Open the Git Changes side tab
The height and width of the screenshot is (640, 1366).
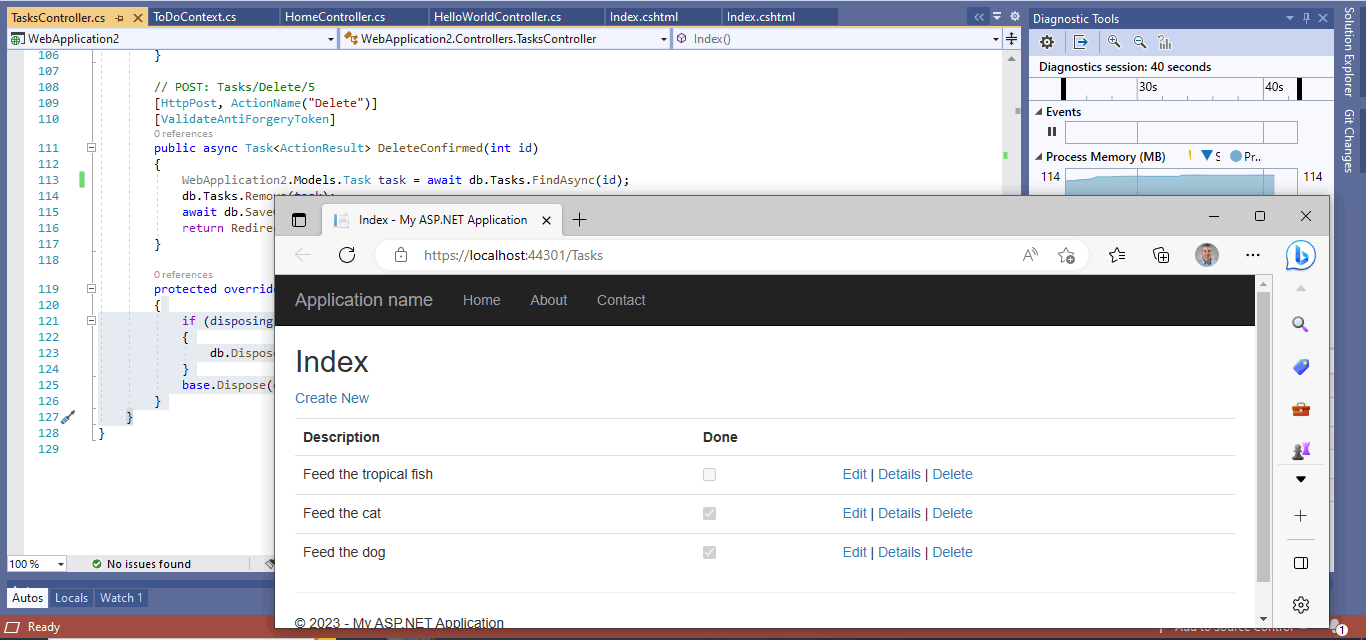point(1348,141)
